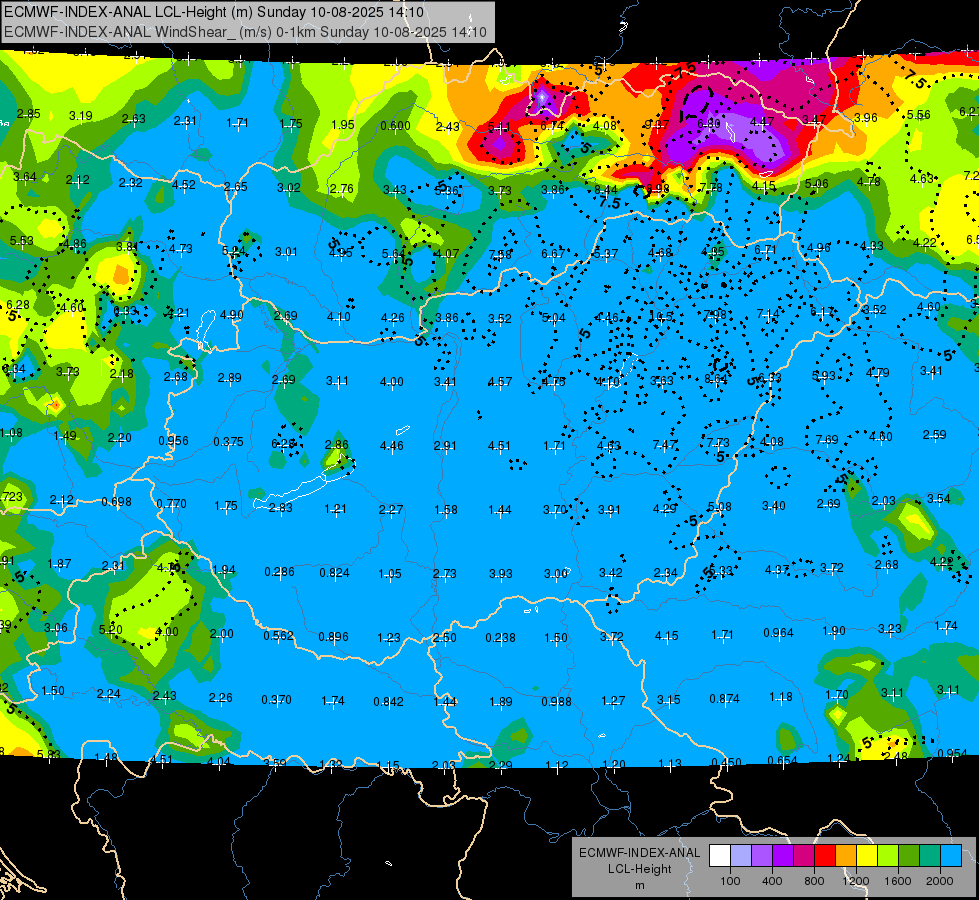Click the value "5.93" on the map
Image resolution: width=979 pixels, height=900 pixels.
[824, 375]
